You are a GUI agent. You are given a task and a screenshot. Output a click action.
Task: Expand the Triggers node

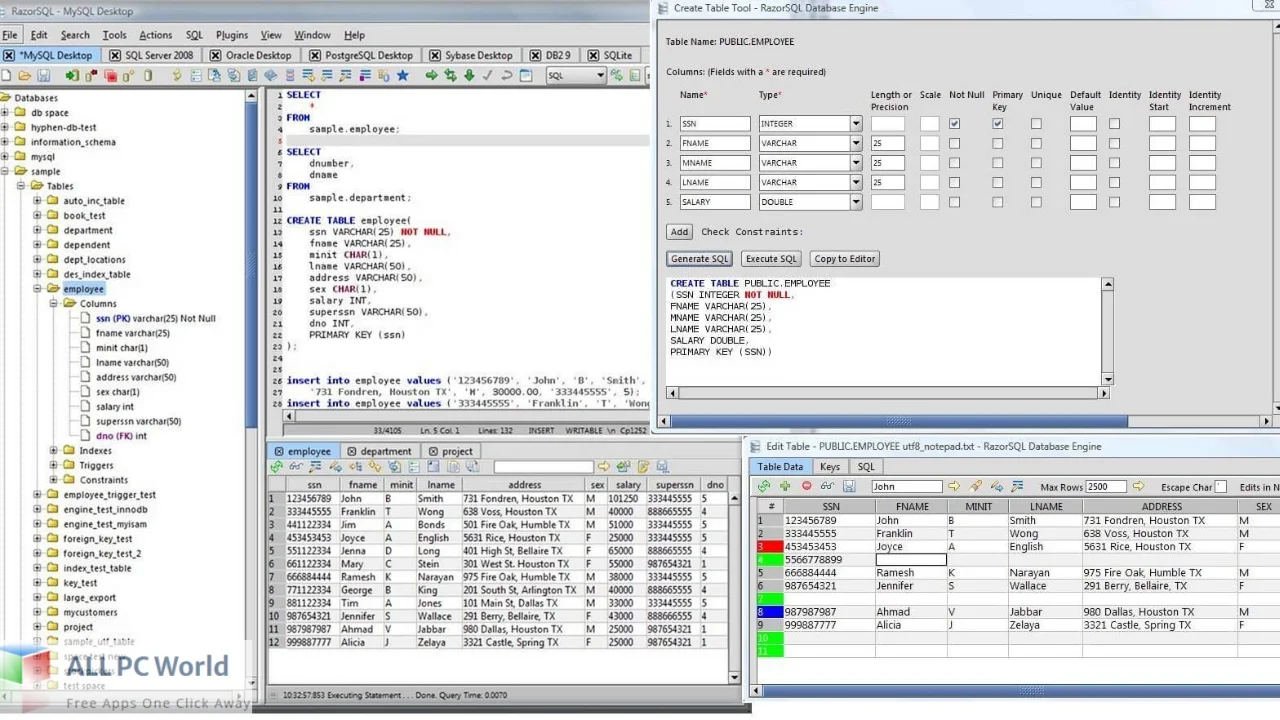(x=54, y=465)
